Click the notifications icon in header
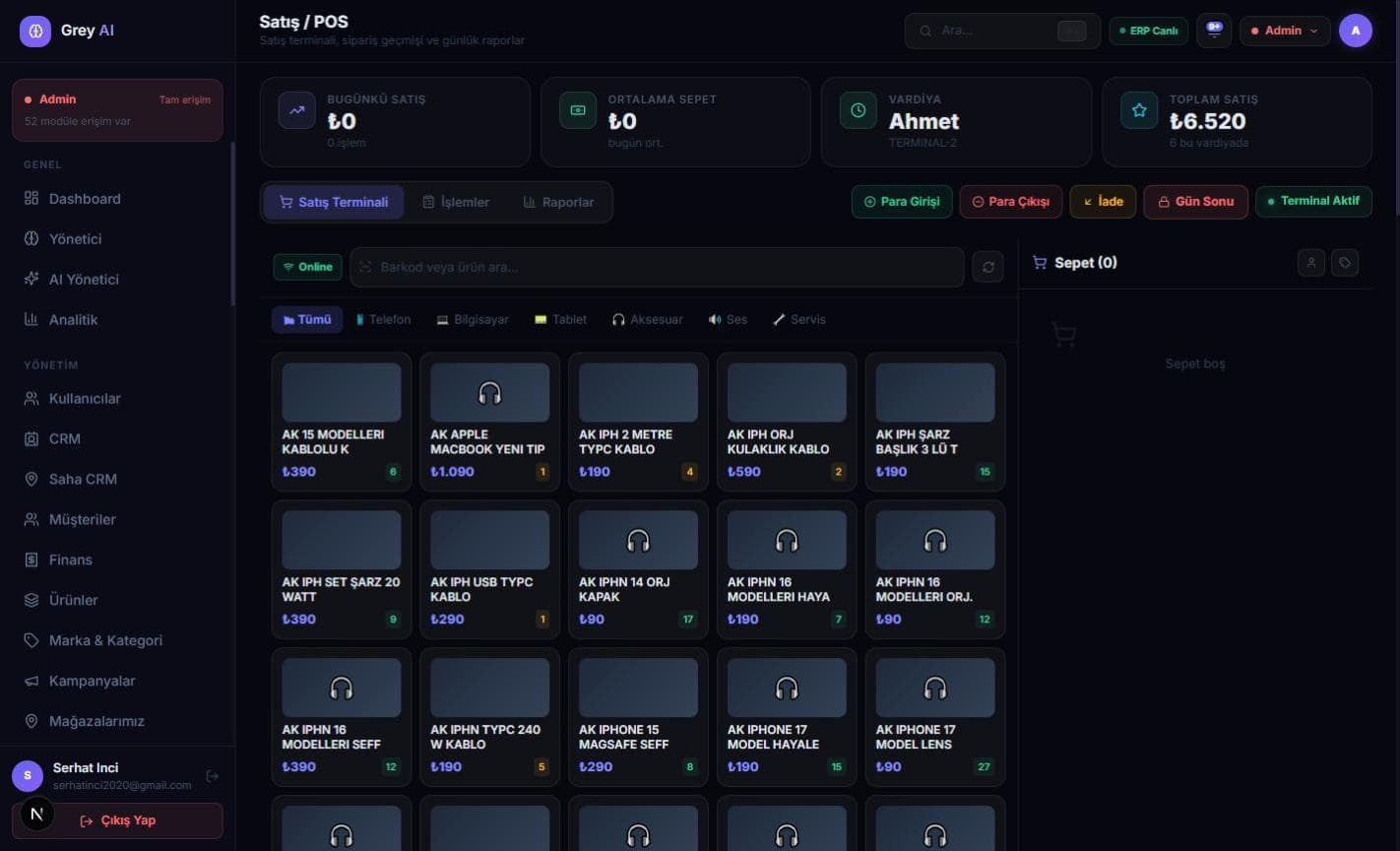Viewport: 1400px width, 851px height. click(x=1214, y=31)
